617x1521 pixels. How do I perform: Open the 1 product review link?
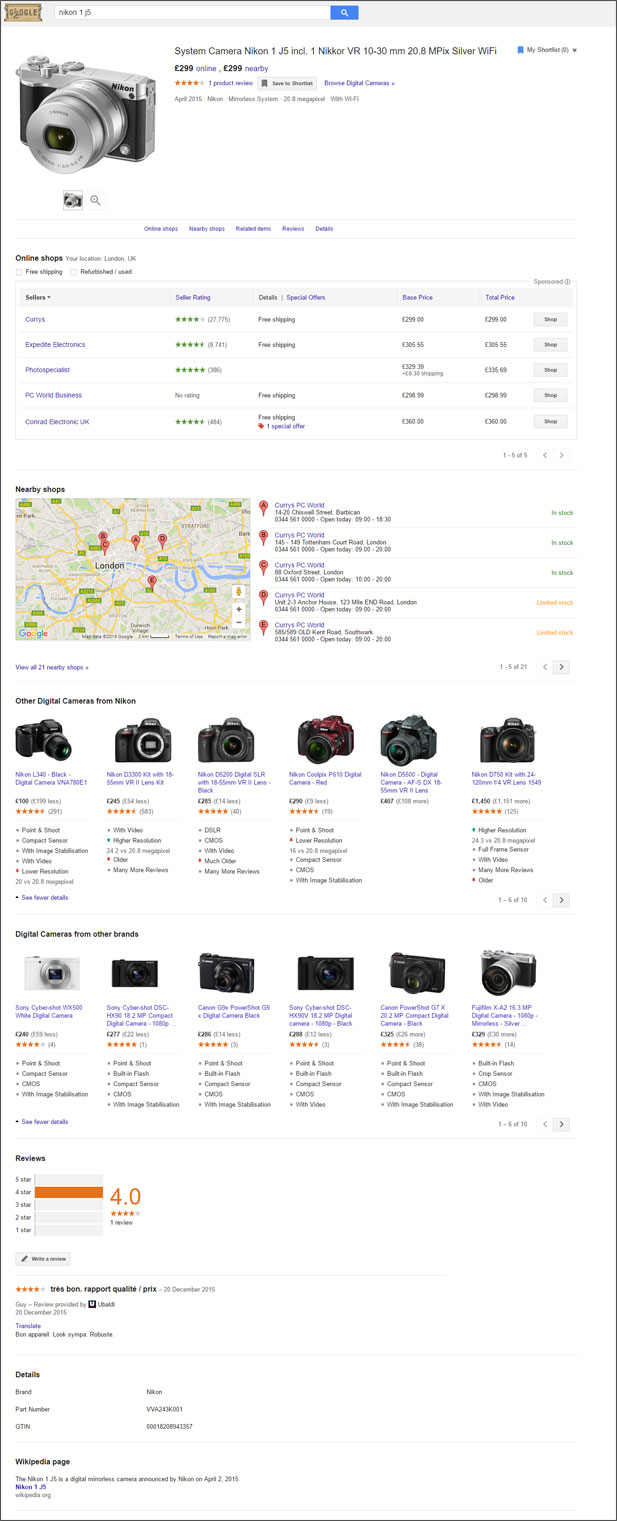[x=230, y=83]
